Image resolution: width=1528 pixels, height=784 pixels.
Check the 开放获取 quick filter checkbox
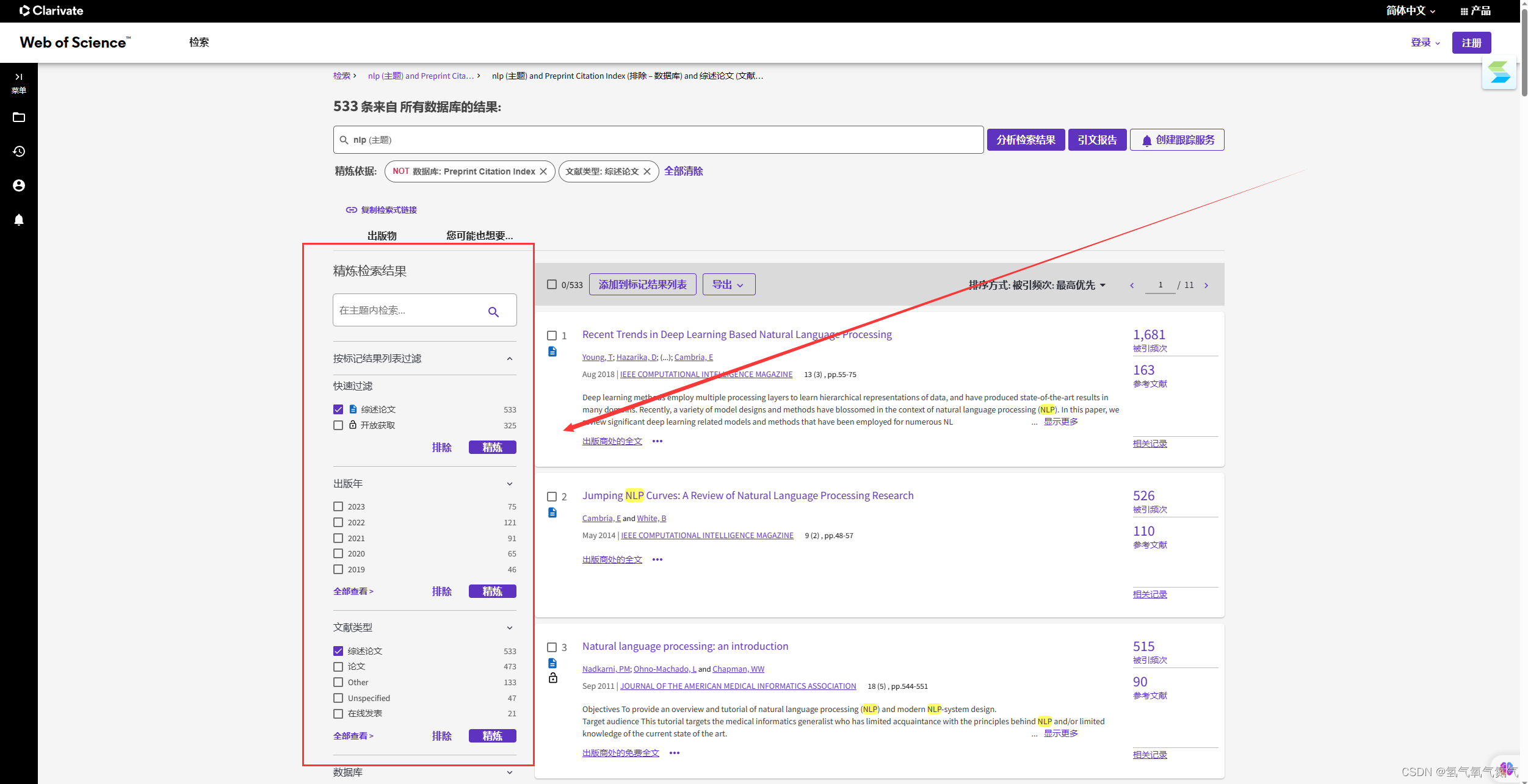tap(338, 425)
